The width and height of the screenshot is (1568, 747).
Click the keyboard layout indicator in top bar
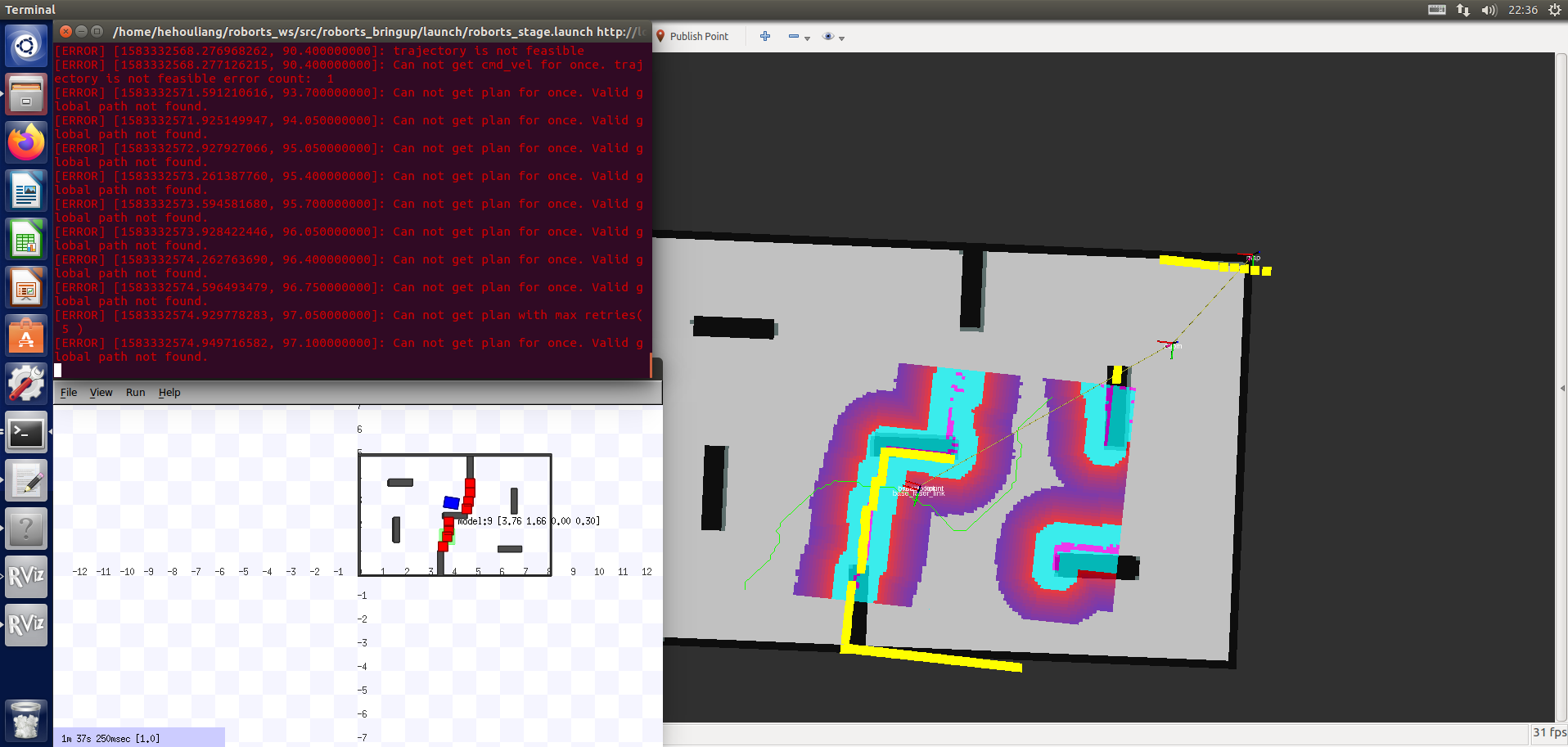pos(1437,10)
